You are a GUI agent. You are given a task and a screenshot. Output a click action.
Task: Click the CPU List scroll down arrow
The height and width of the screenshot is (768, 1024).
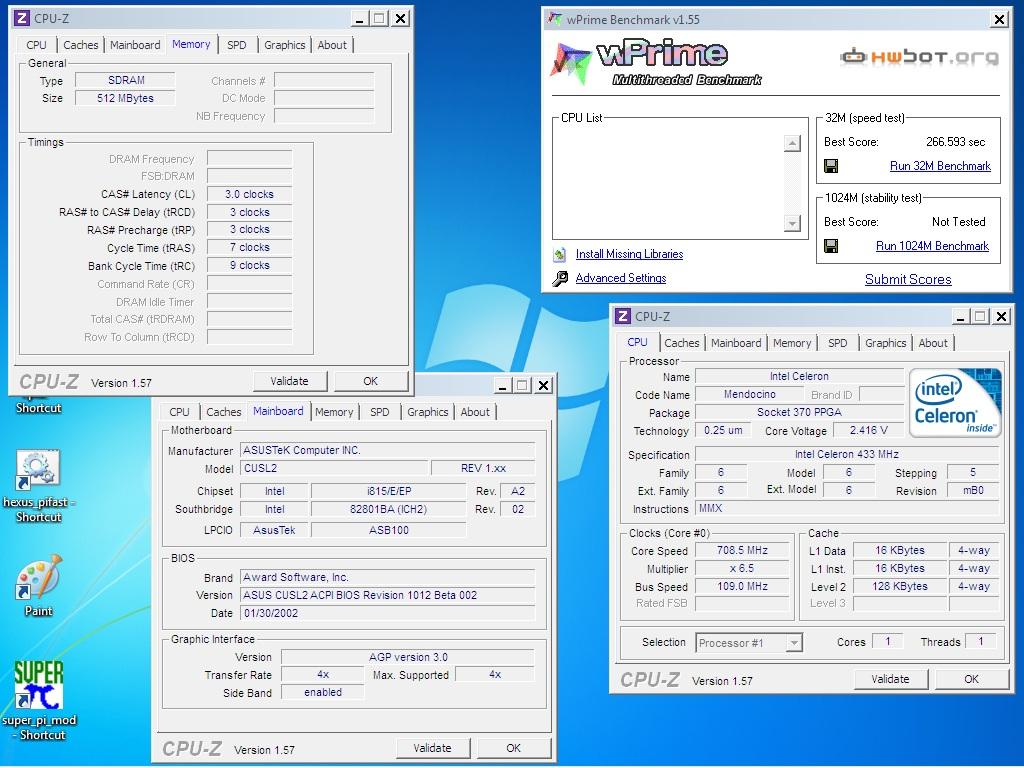click(x=792, y=223)
